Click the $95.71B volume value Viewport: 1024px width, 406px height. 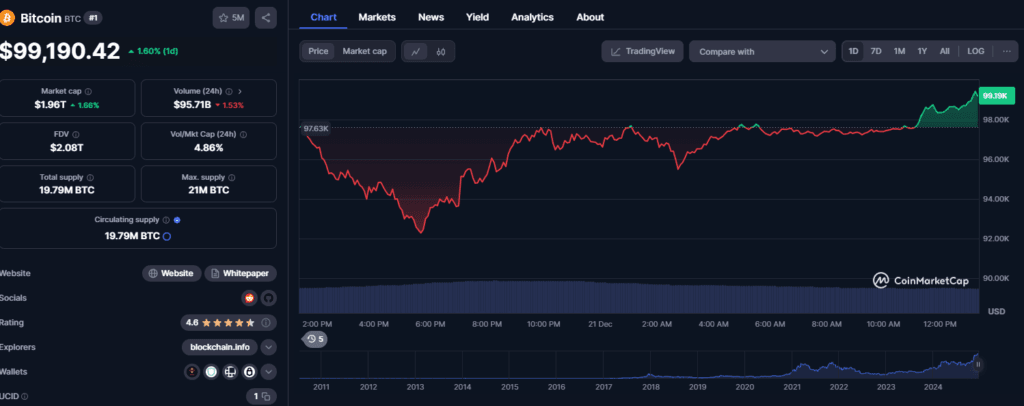192,104
